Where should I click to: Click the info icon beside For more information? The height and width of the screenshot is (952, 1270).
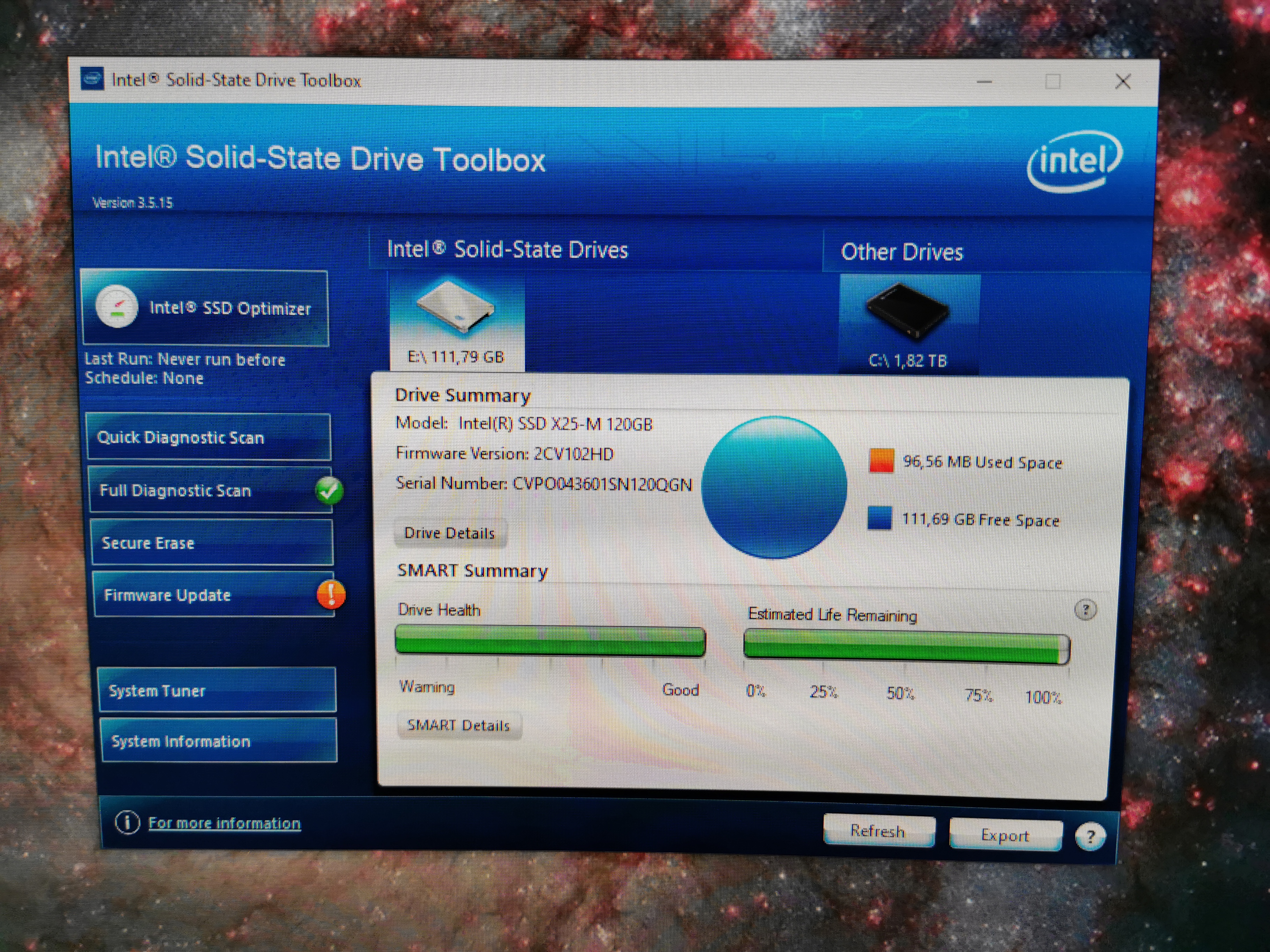pyautogui.click(x=127, y=822)
